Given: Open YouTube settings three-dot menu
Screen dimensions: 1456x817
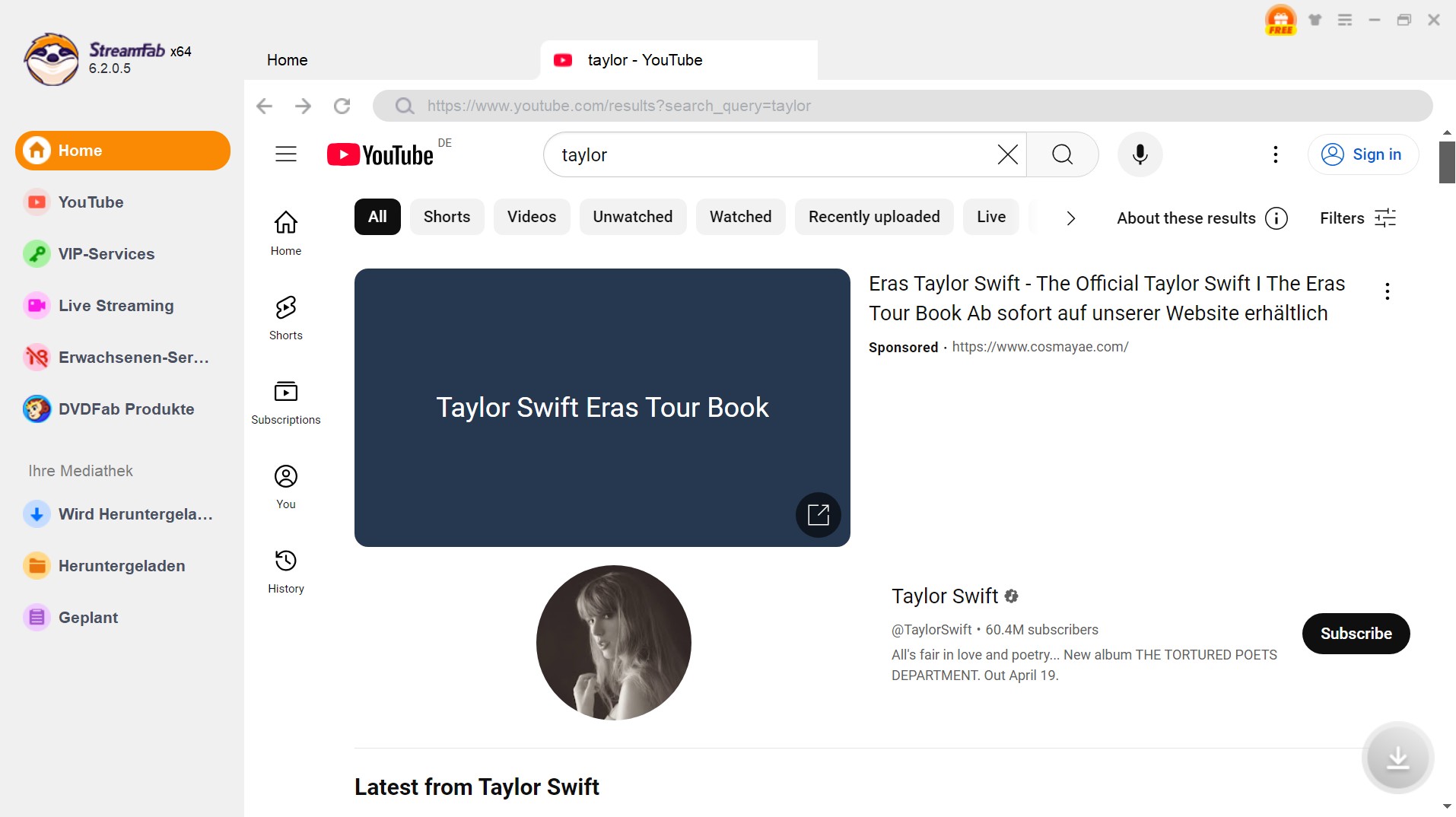Looking at the screenshot, I should (x=1275, y=154).
